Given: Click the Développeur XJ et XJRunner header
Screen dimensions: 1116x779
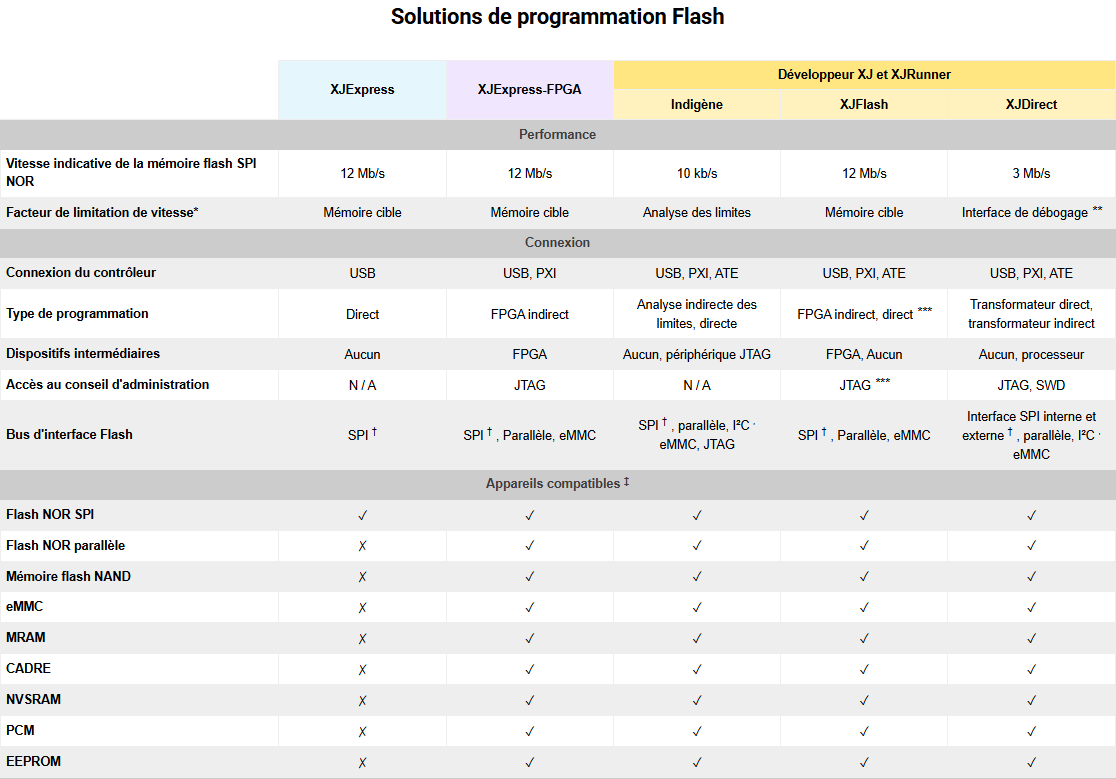Looking at the screenshot, I should point(864,75).
